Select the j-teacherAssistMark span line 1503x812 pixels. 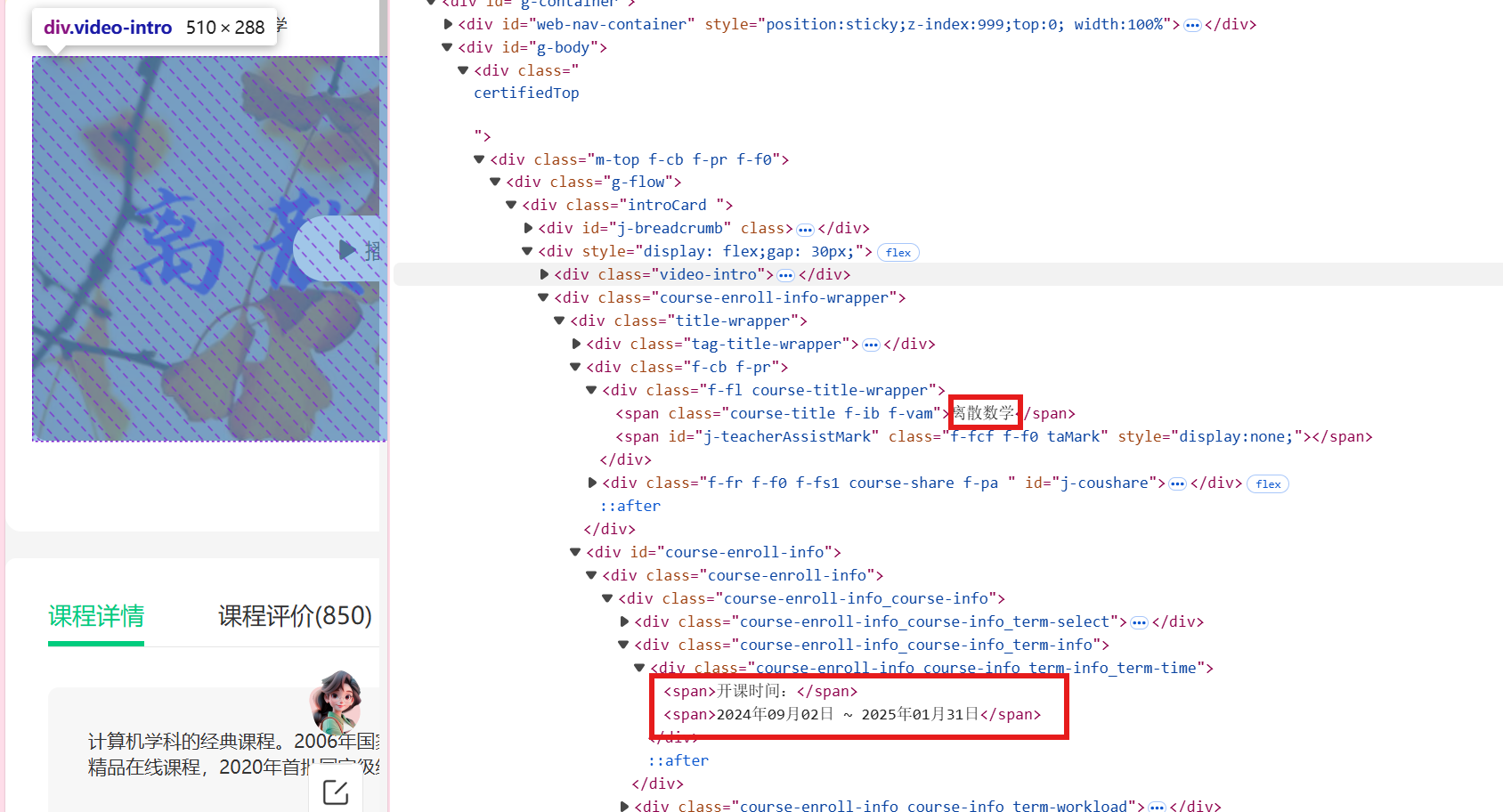tap(994, 436)
